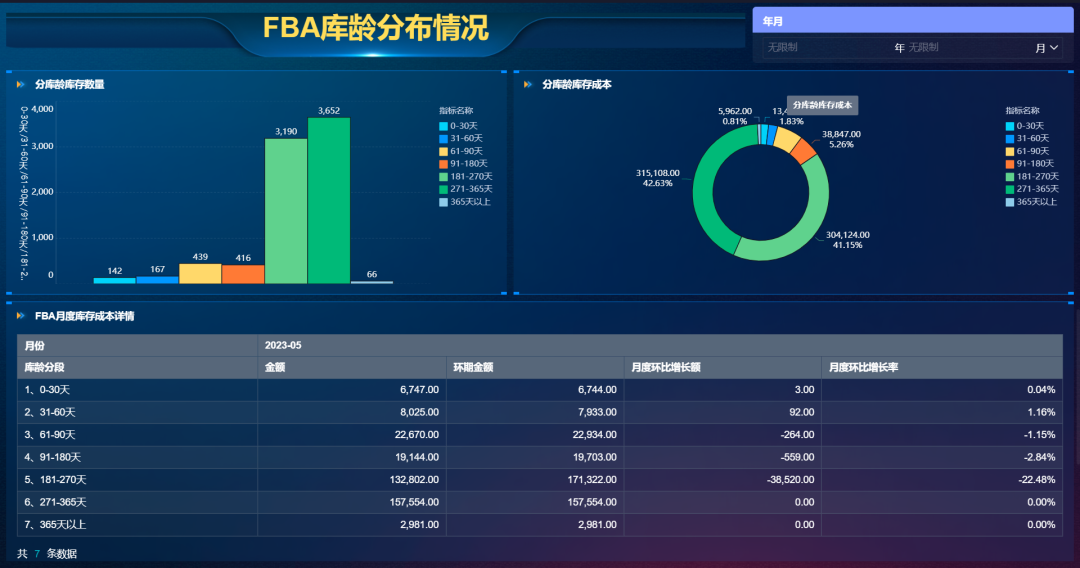Select row 4、91-180天 in the table
This screenshot has height=568, width=1080.
click(540, 457)
